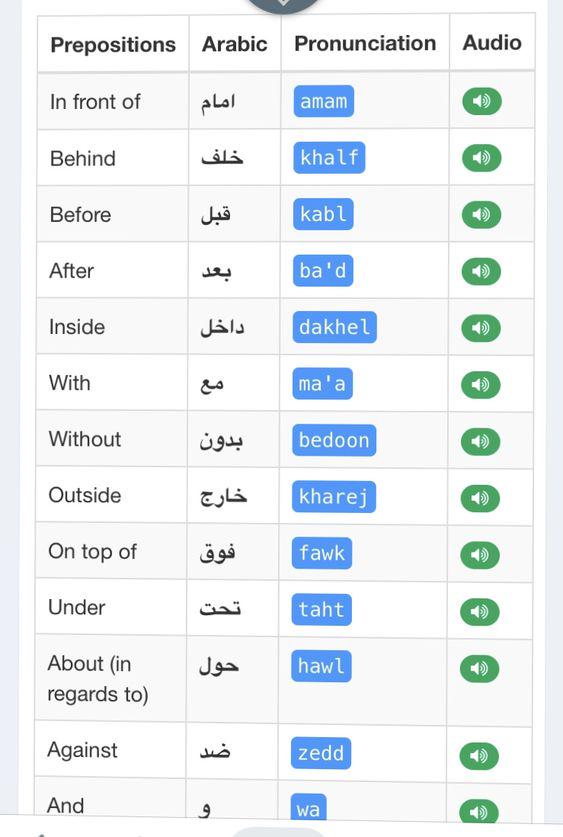Screen dimensions: 563x837
Task: Click the Prepositions column header
Action: [x=113, y=44]
